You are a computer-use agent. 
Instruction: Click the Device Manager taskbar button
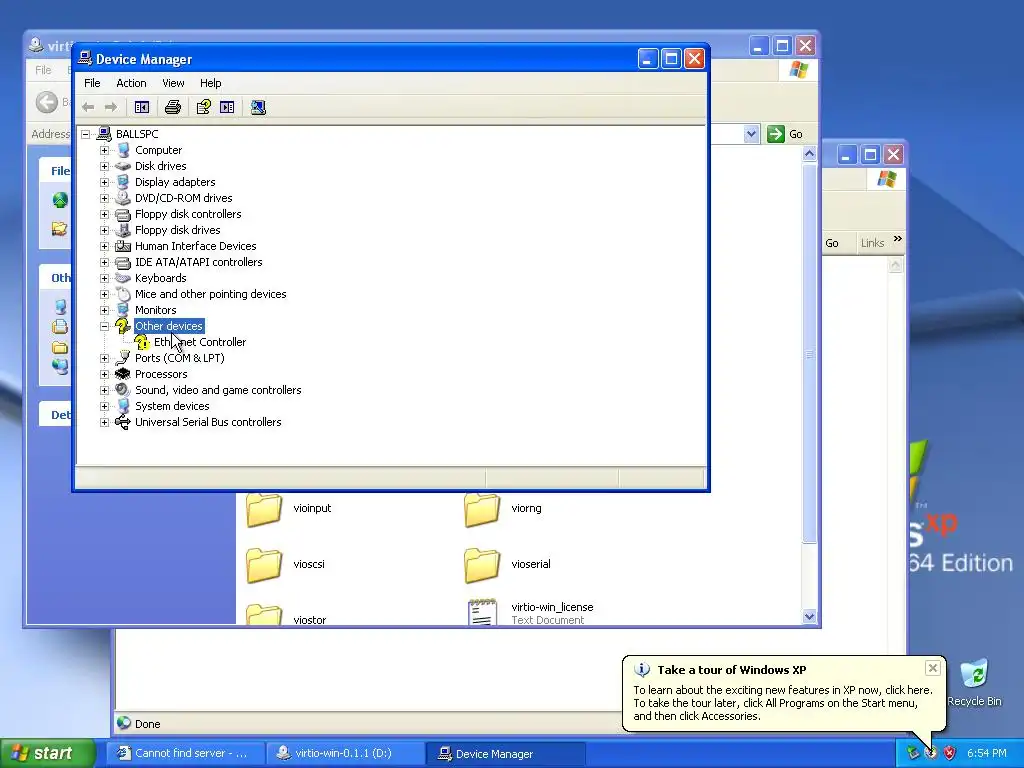(504, 753)
